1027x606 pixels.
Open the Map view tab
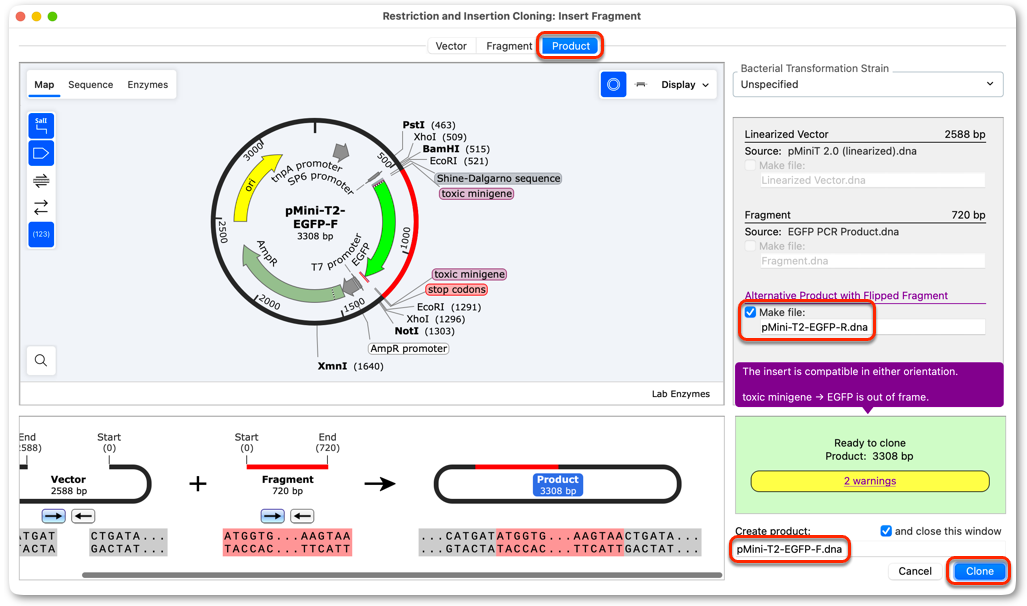(x=44, y=85)
